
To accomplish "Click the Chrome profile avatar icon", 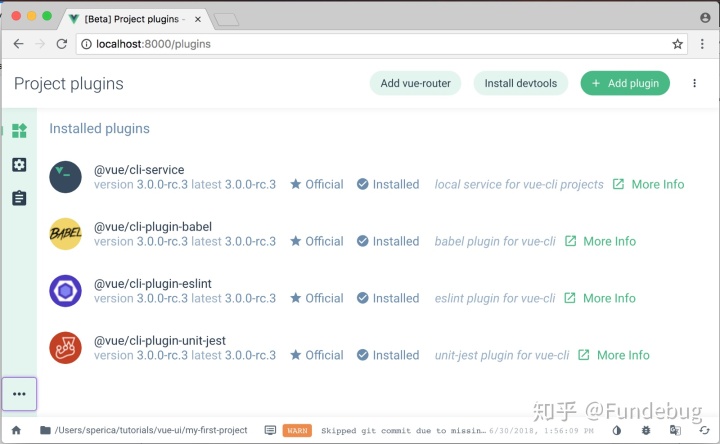I will (705, 17).
